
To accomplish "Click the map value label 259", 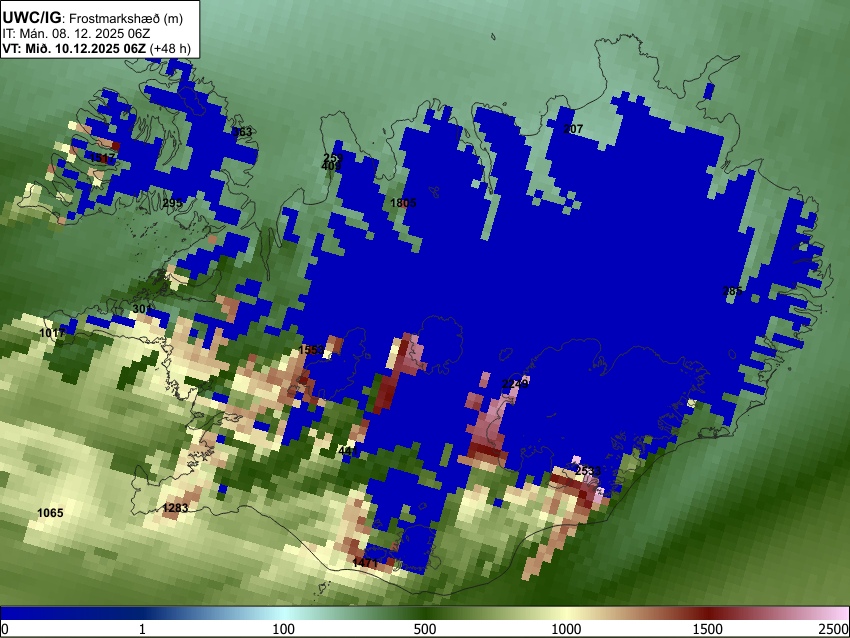I will 333,158.
